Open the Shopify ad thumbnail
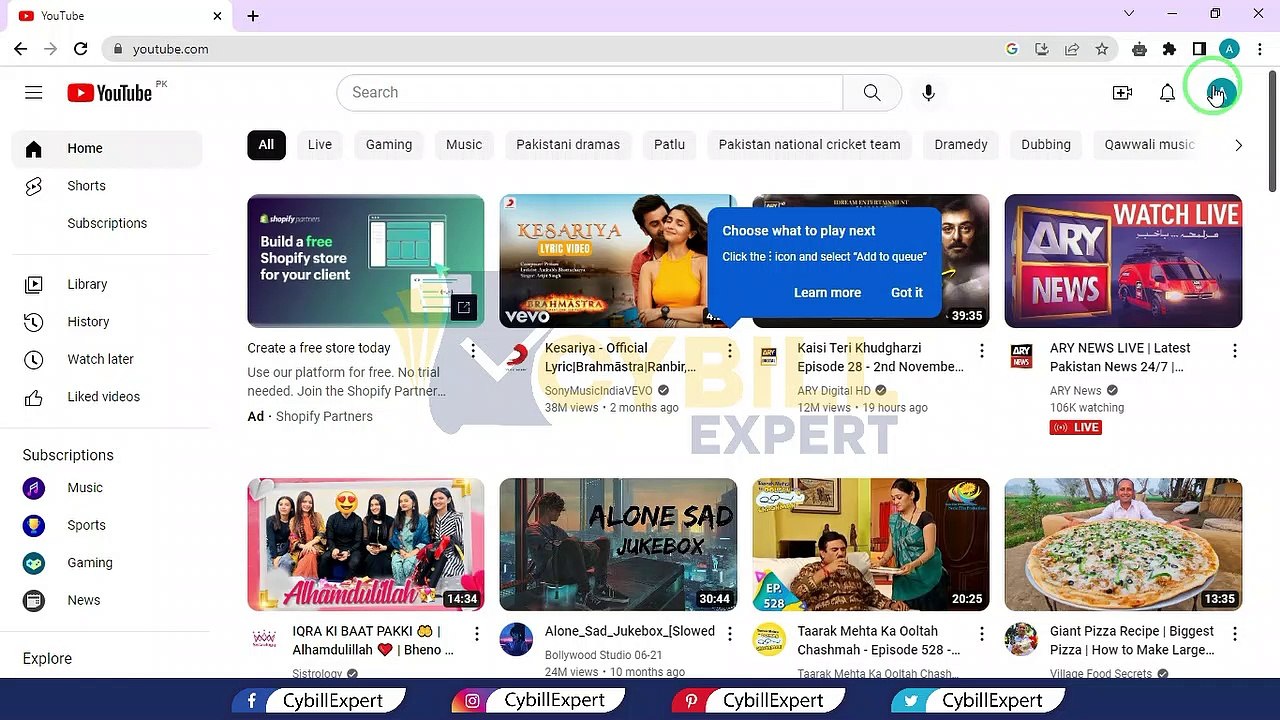1280x720 pixels. pyautogui.click(x=366, y=261)
